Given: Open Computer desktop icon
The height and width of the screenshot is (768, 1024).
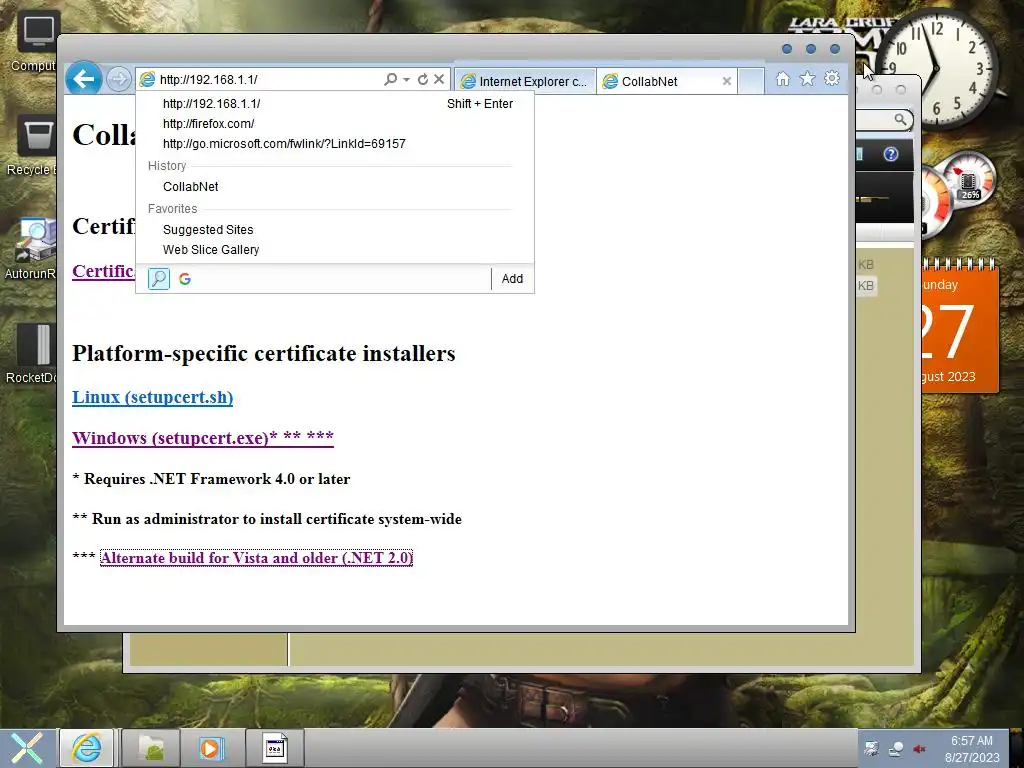Looking at the screenshot, I should point(35,42).
